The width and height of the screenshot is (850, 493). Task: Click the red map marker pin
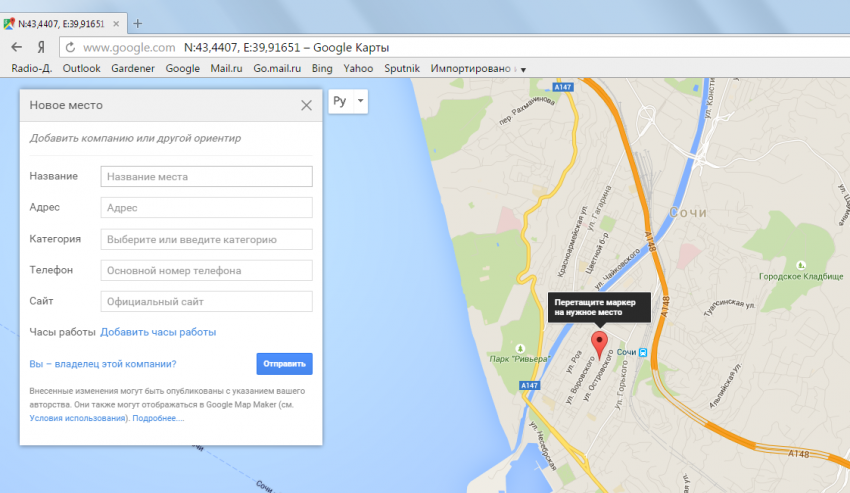[600, 344]
